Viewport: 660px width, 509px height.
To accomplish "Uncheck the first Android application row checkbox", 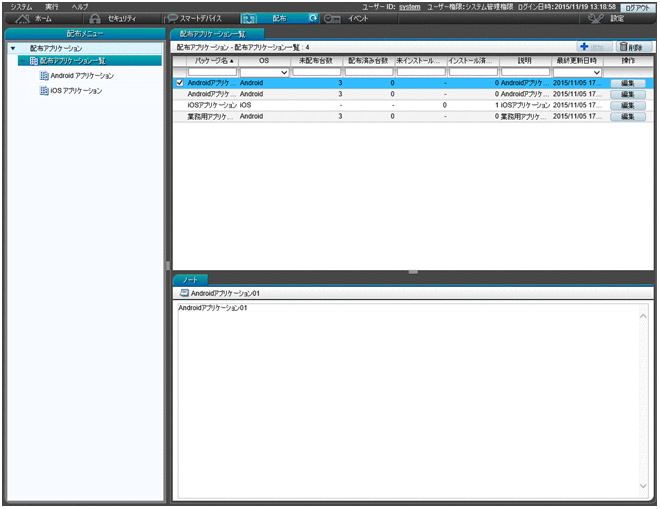I will (180, 83).
